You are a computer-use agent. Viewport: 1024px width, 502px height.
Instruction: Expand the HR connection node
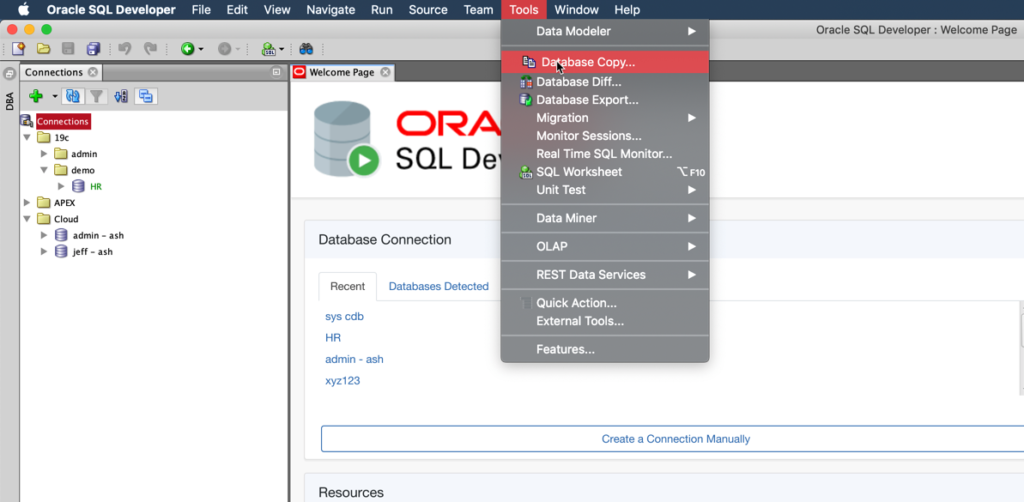coord(61,186)
